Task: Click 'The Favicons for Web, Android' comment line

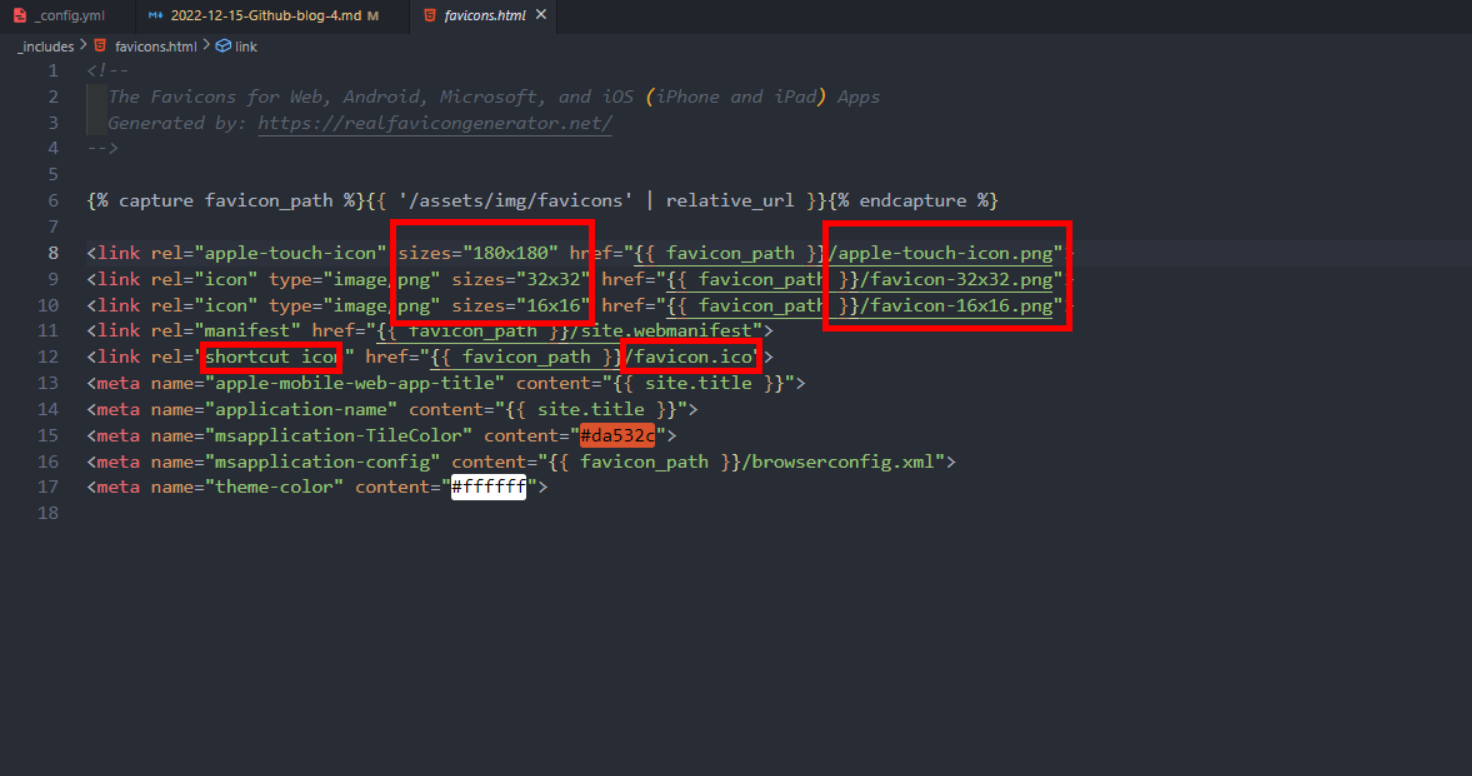Action: click(x=494, y=97)
